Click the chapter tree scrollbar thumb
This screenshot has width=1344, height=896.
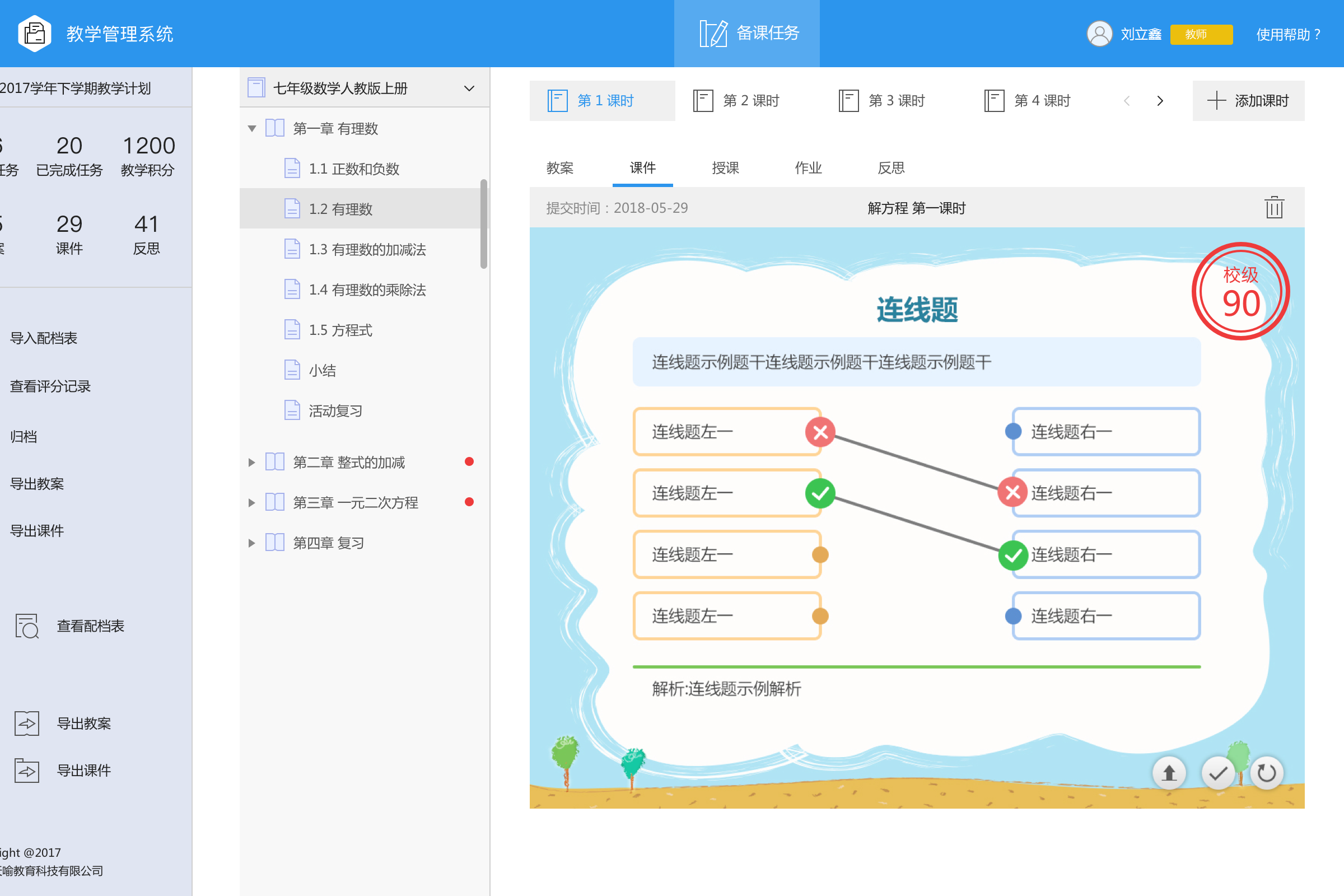tap(484, 224)
